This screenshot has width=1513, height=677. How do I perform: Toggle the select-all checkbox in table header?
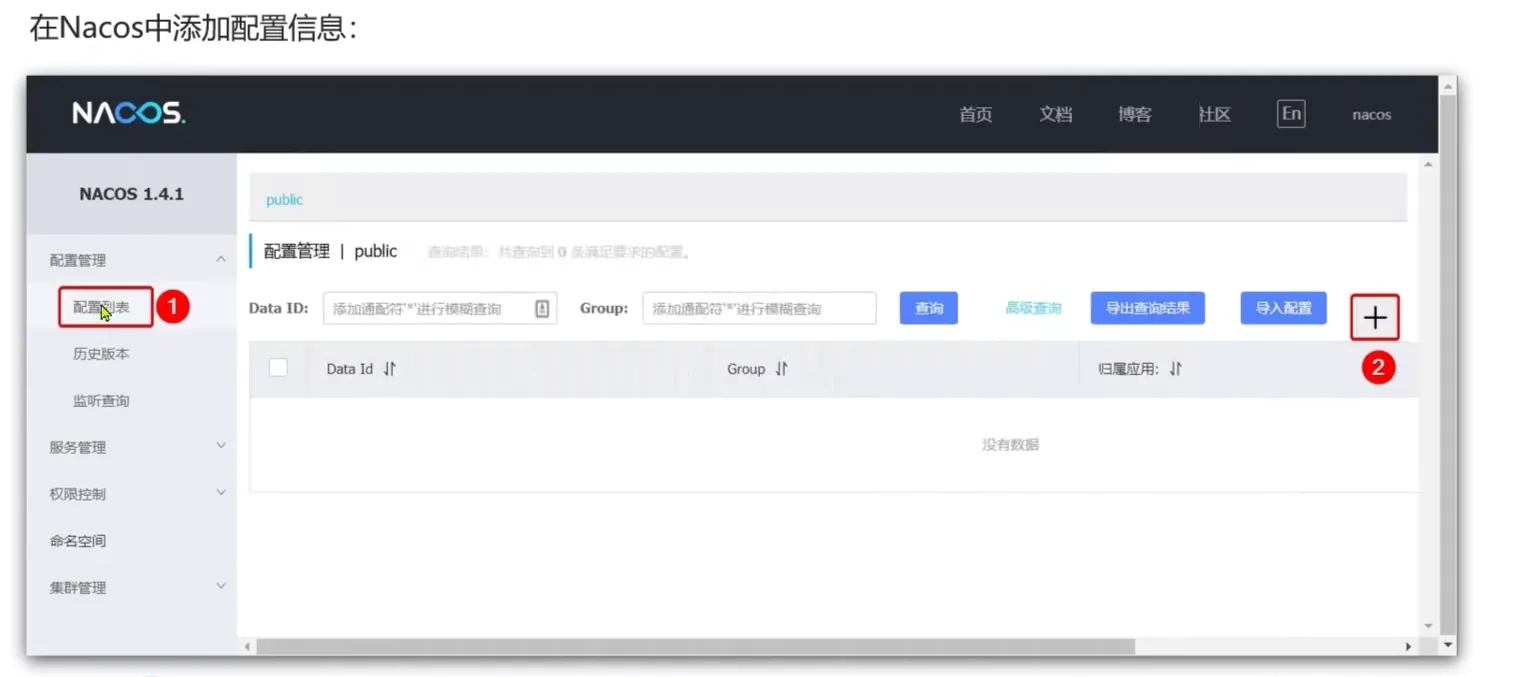tap(278, 368)
